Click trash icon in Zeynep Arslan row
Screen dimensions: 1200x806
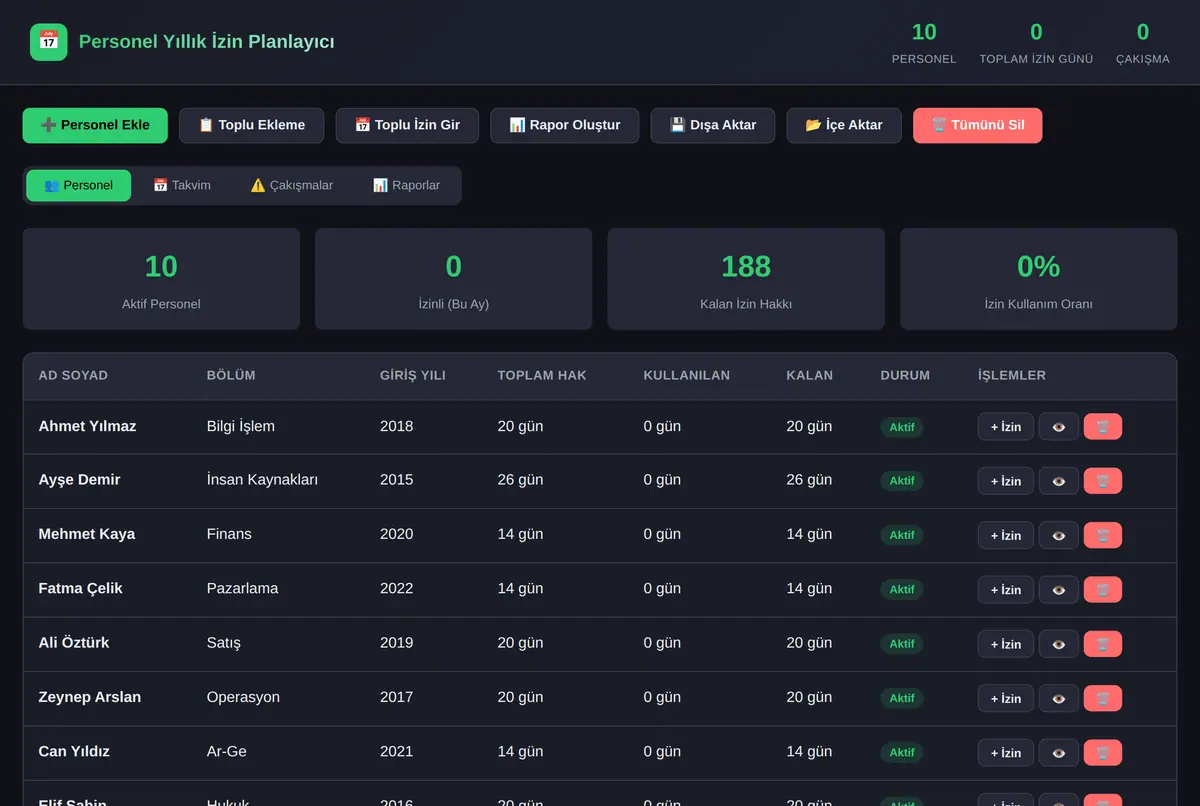pos(1103,698)
